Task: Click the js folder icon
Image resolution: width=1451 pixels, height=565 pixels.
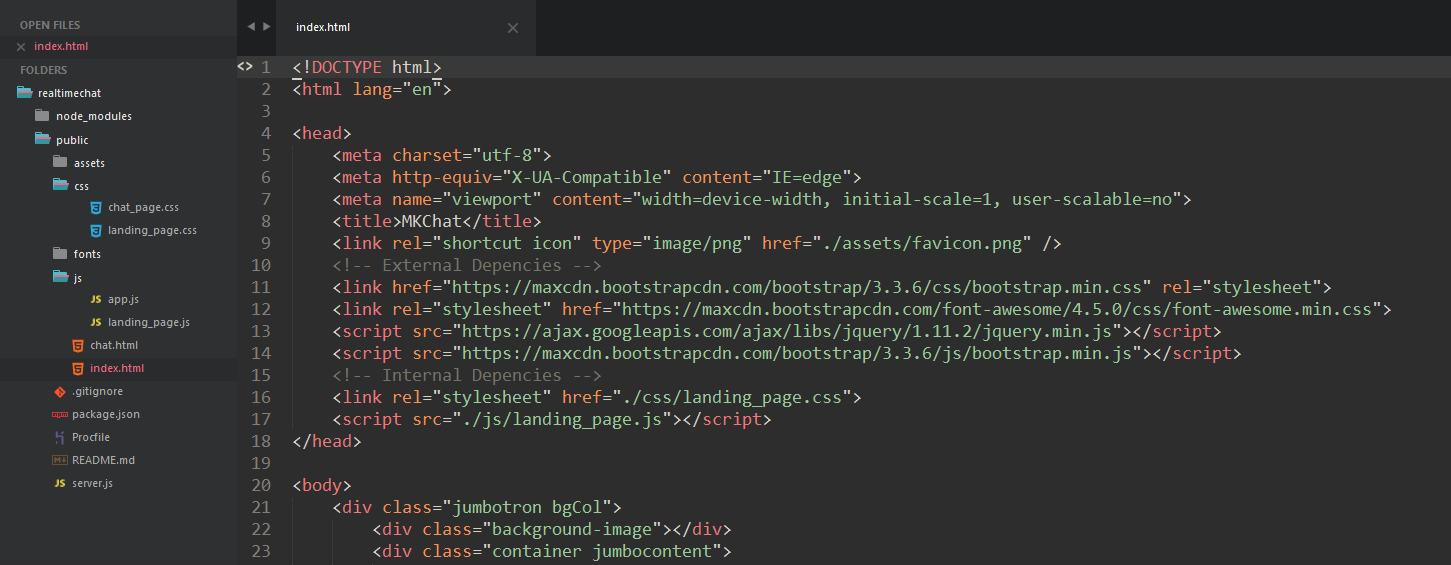Action: 60,277
